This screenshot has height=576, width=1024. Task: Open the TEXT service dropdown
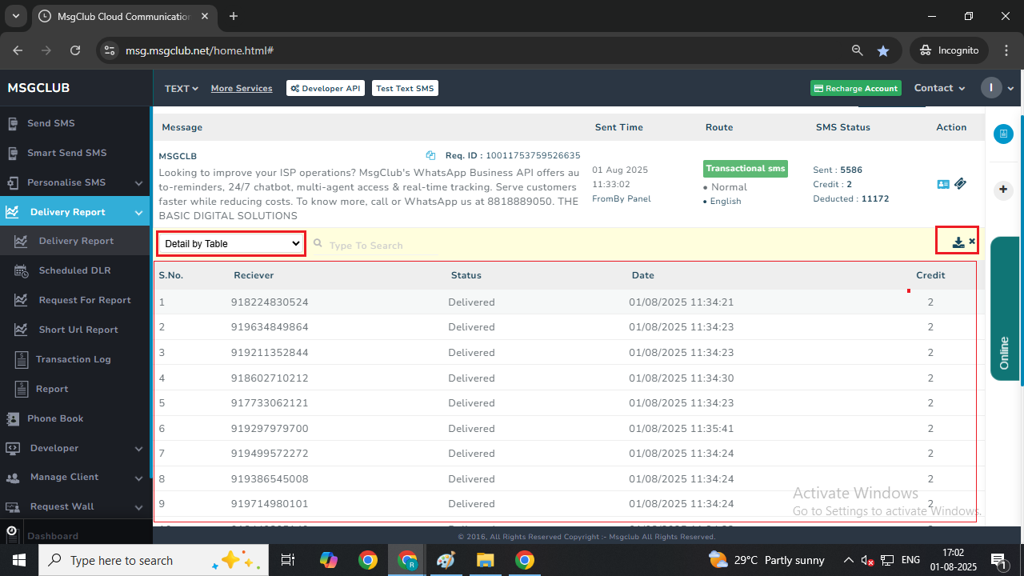point(181,88)
